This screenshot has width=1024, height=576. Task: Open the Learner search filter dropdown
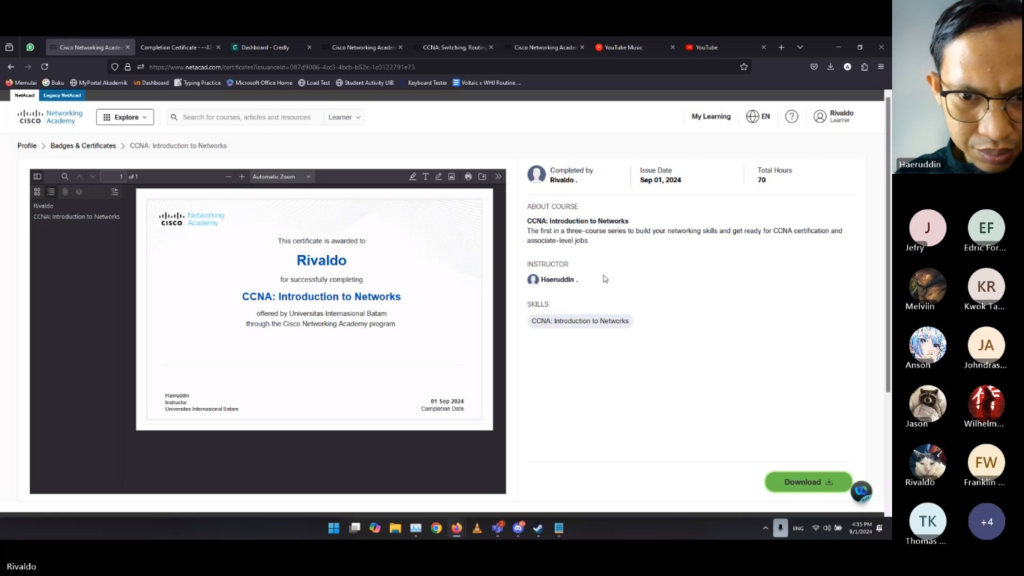tap(344, 117)
